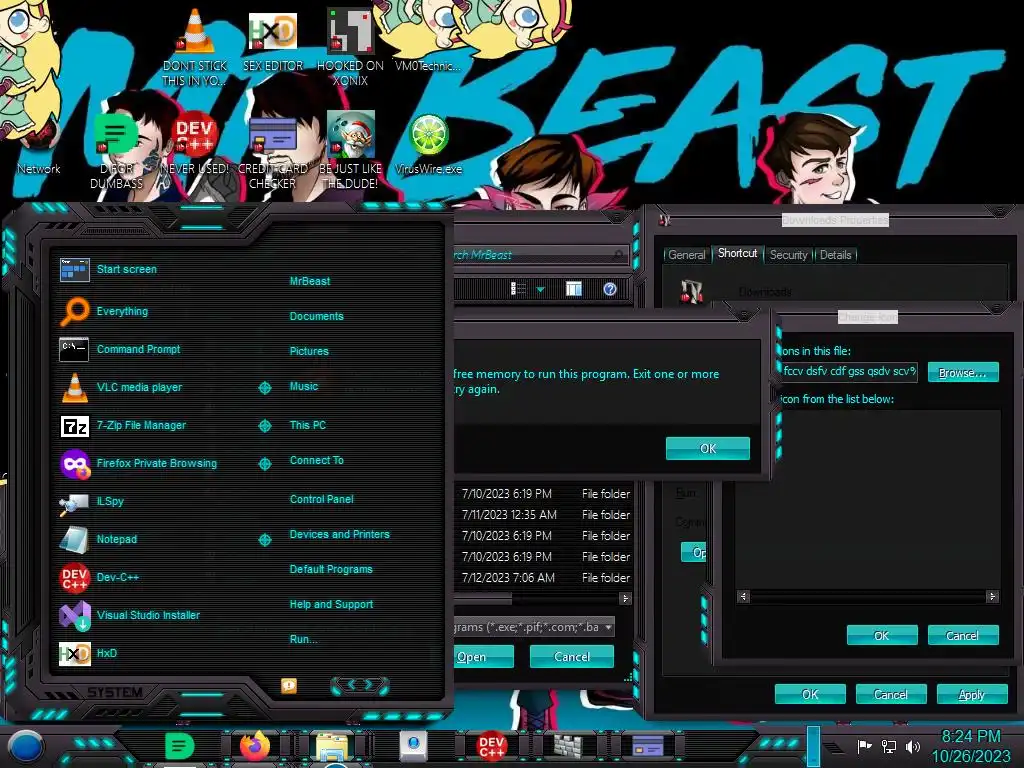Expand the 7-Zip File Manager jump list arrow
The height and width of the screenshot is (768, 1024).
tap(264, 426)
